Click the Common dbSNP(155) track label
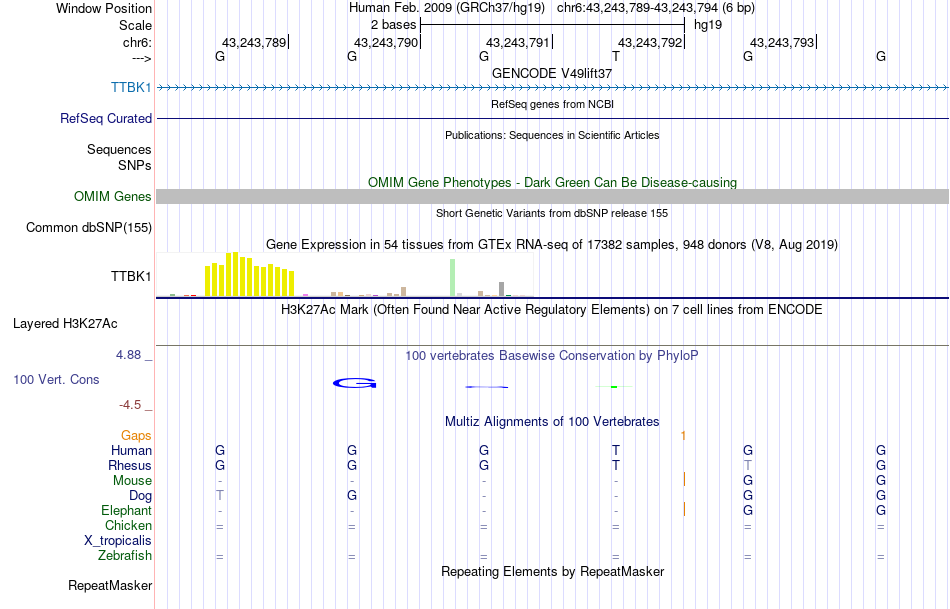This screenshot has width=950, height=609. 88,227
